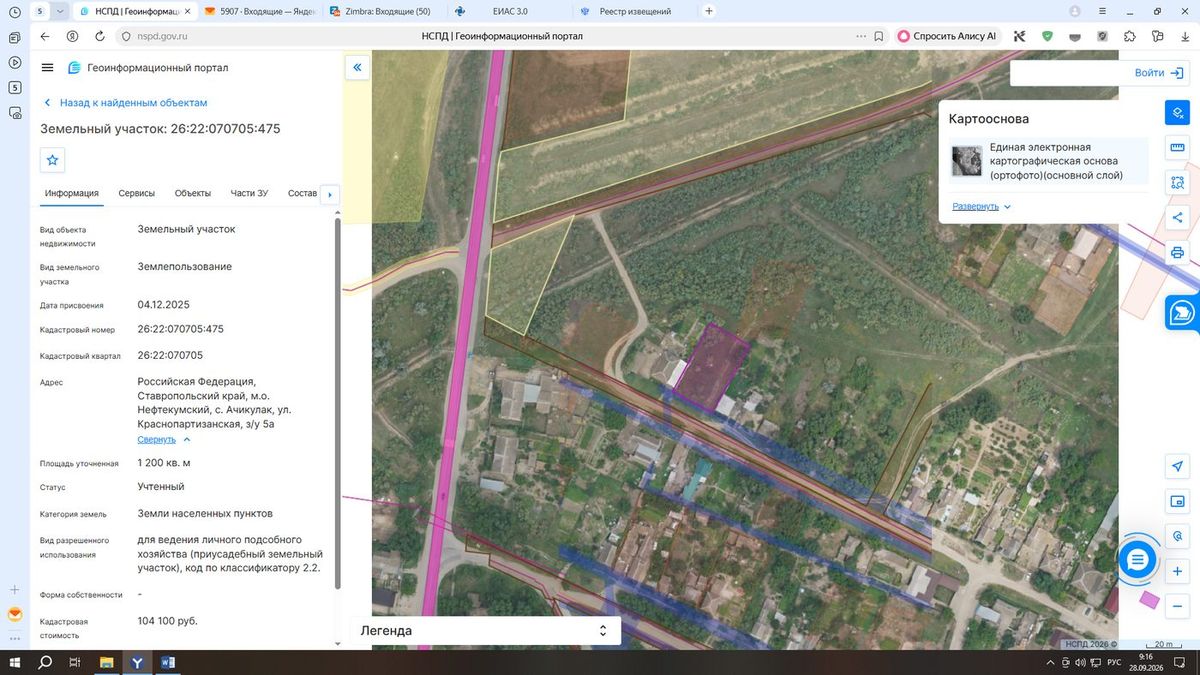
Task: Open the support chat tab on right edge
Action: (x=1182, y=313)
